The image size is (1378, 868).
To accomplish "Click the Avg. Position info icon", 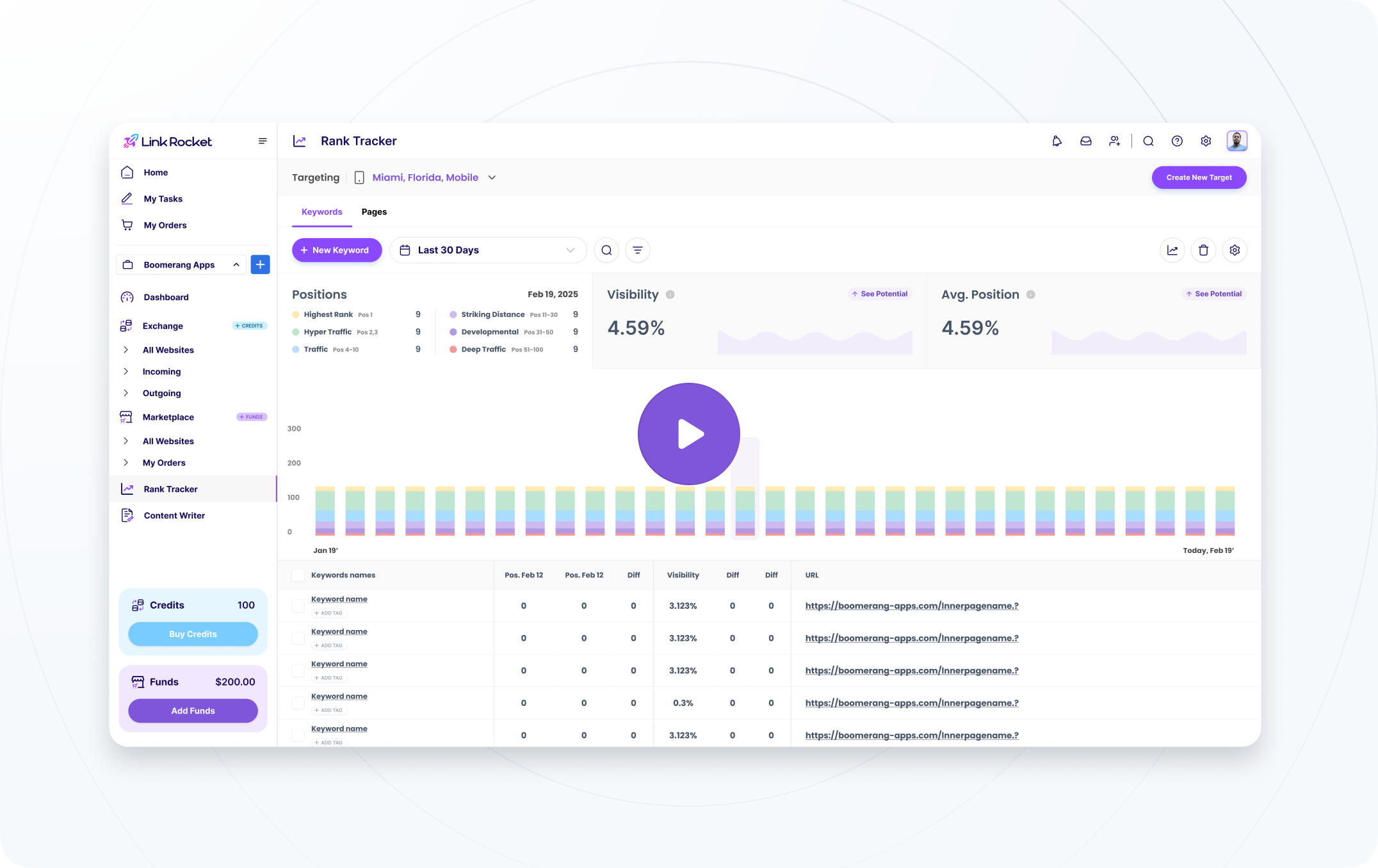I will pos(1030,294).
